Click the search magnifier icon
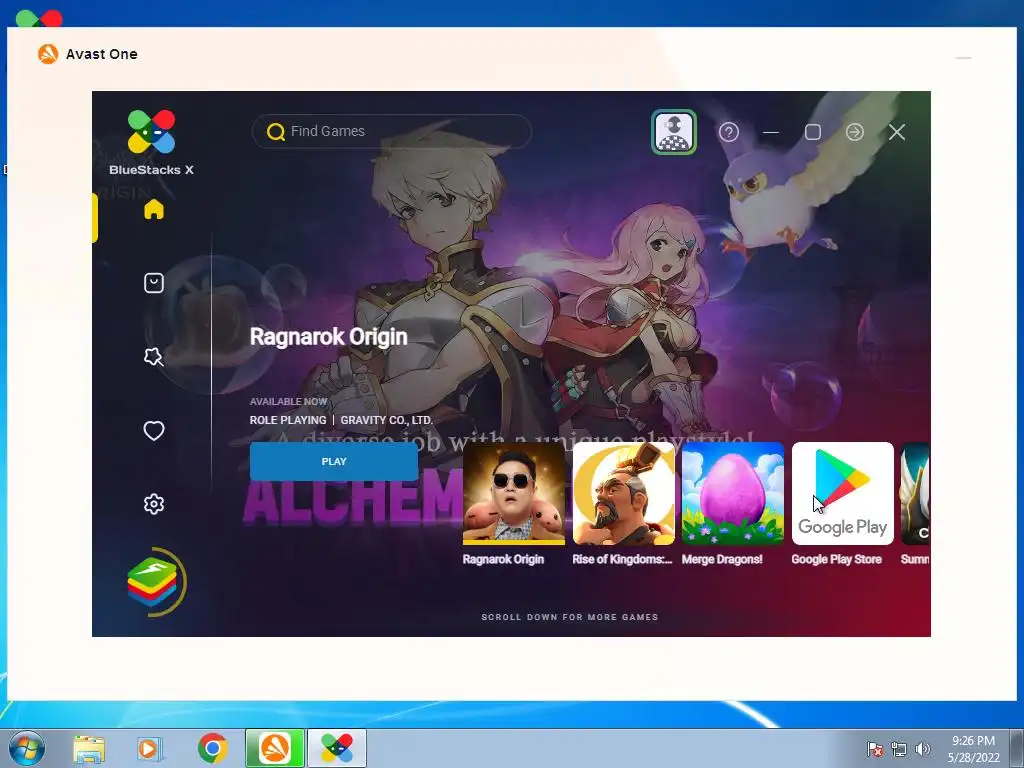Image resolution: width=1024 pixels, height=768 pixels. coord(276,132)
